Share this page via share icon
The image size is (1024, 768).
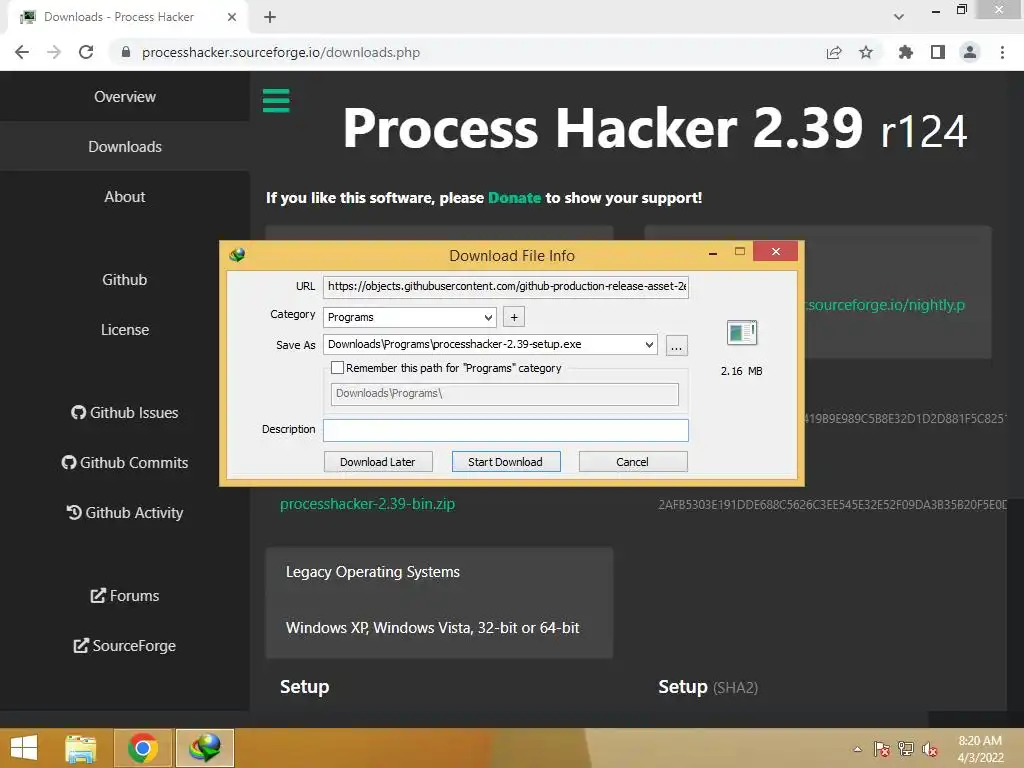[x=834, y=52]
